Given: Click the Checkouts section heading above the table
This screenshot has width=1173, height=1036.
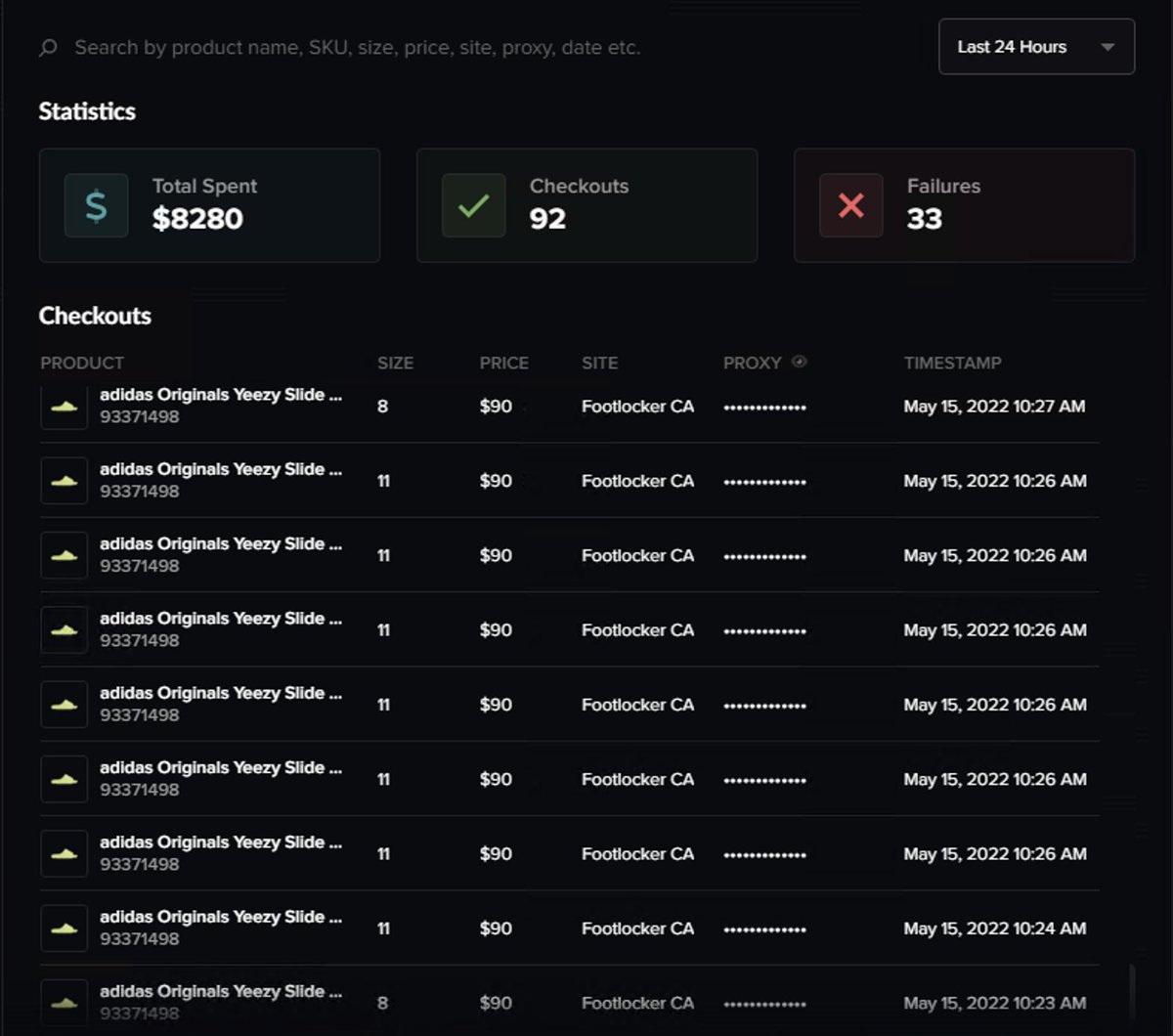Looking at the screenshot, I should click(95, 316).
